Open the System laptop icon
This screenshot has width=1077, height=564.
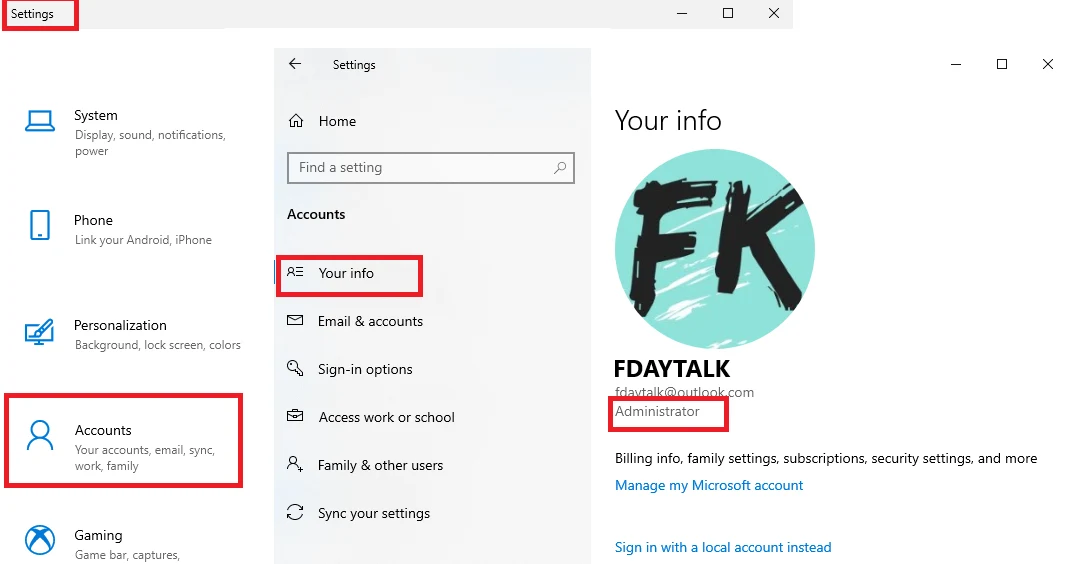40,122
